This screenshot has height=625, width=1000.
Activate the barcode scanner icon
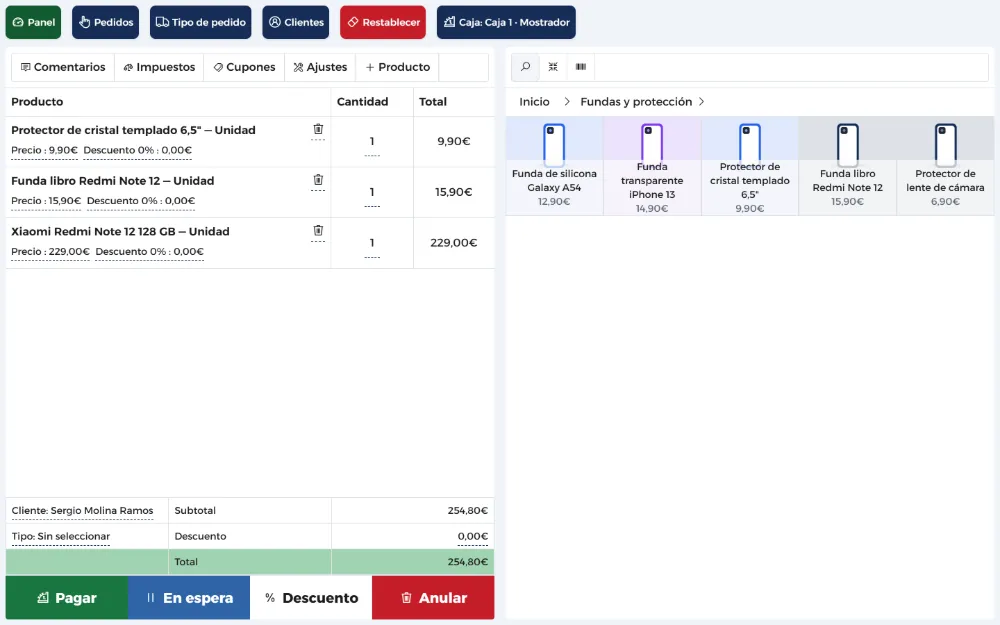[x=581, y=67]
